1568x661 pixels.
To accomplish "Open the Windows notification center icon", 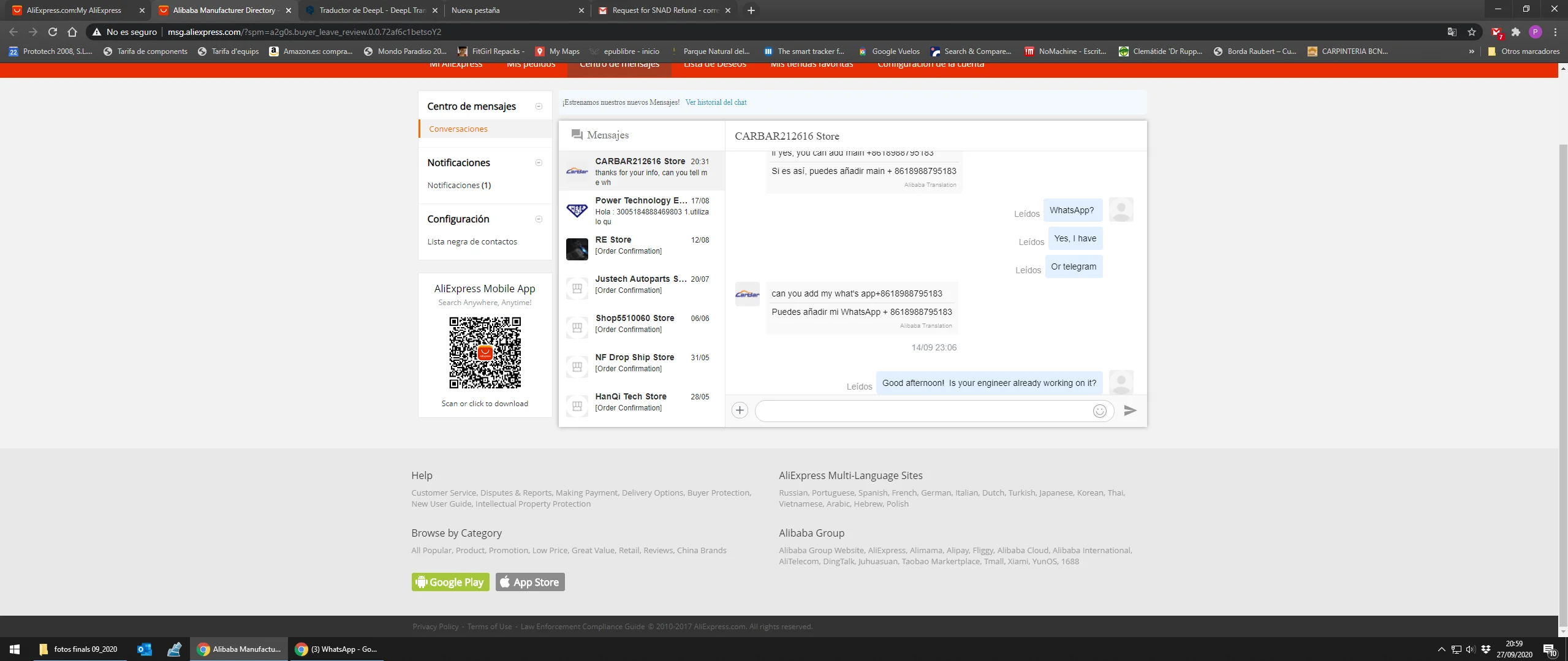I will tap(1549, 650).
